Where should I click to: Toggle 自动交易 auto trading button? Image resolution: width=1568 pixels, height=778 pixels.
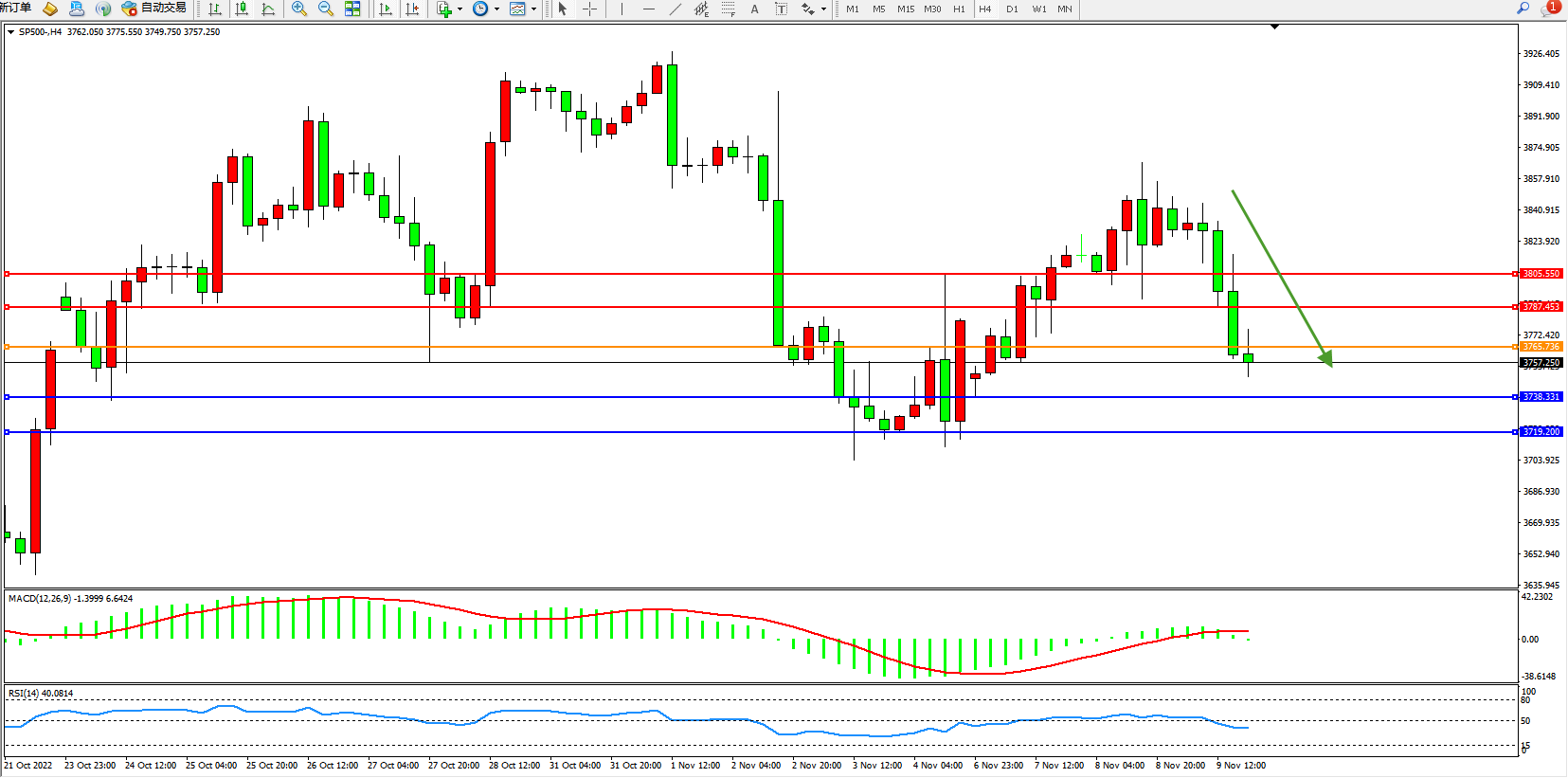coord(154,9)
